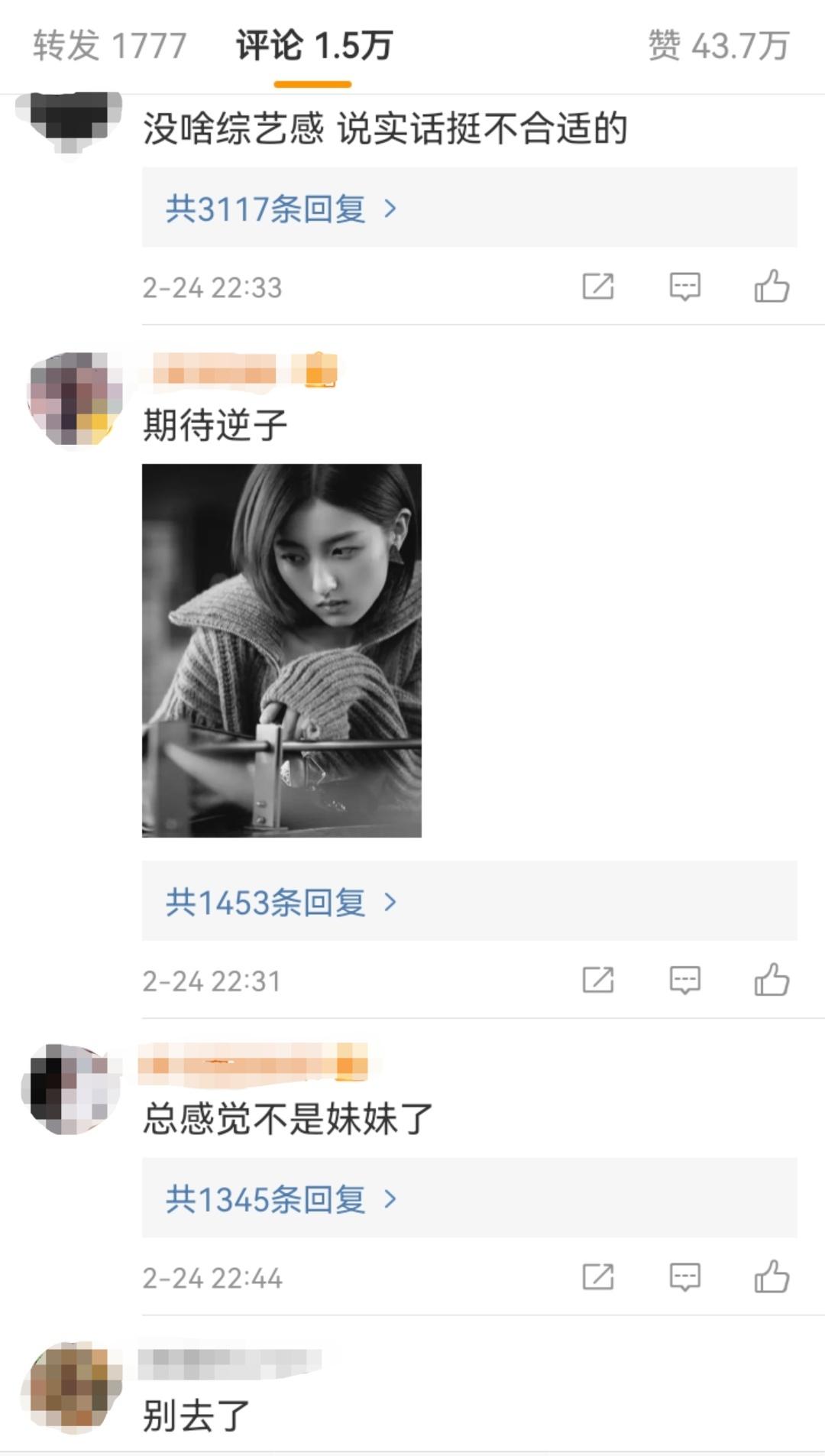
Task: Select the 评论 1.5万 tab
Action: pos(313,46)
